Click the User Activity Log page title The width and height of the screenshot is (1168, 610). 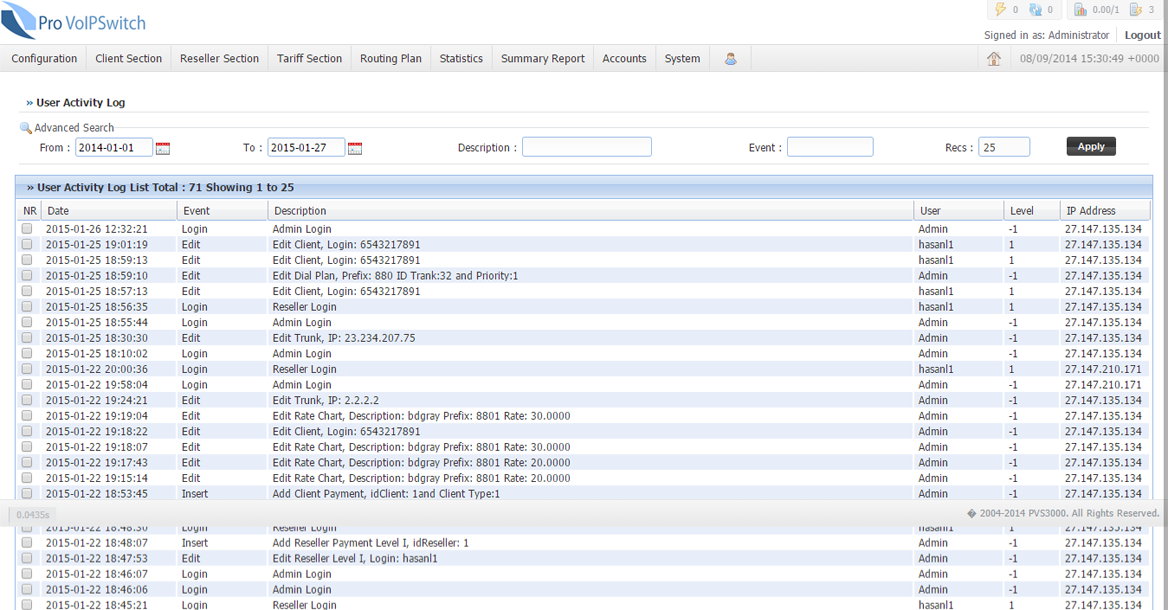[x=80, y=103]
